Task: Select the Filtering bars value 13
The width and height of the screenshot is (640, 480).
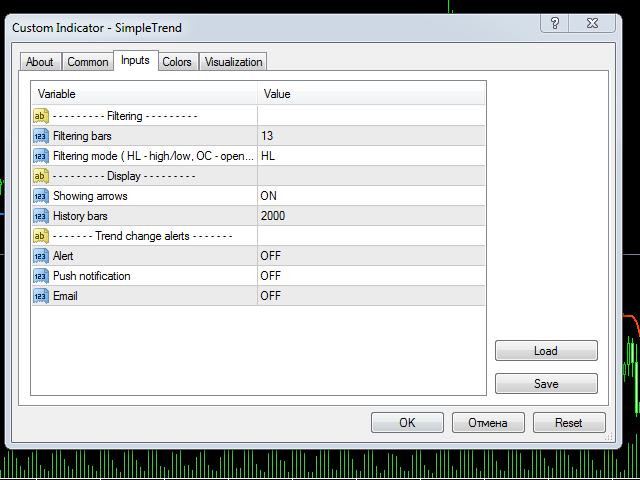Action: [x=267, y=136]
